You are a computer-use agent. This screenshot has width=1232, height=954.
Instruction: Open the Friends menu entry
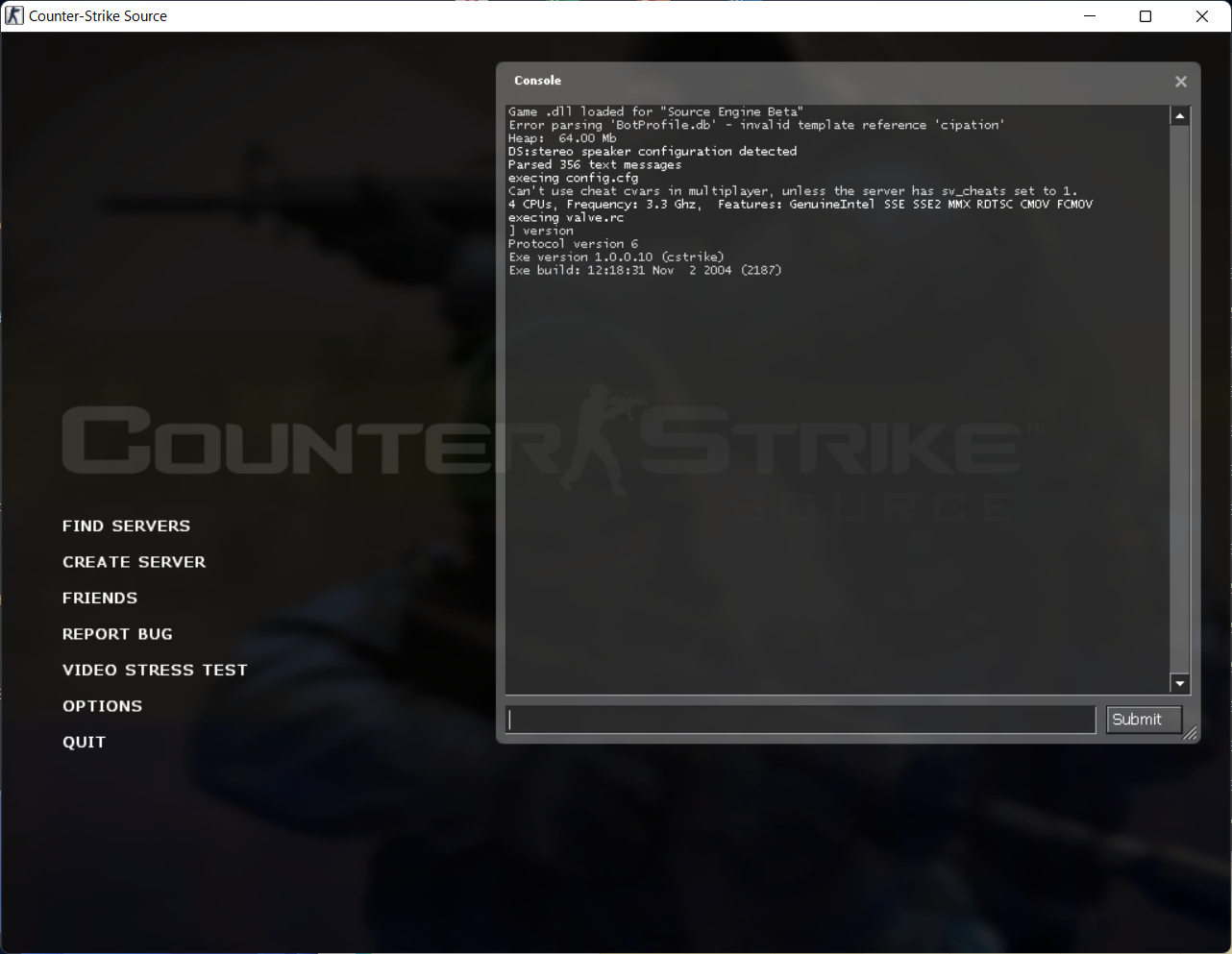tap(100, 599)
